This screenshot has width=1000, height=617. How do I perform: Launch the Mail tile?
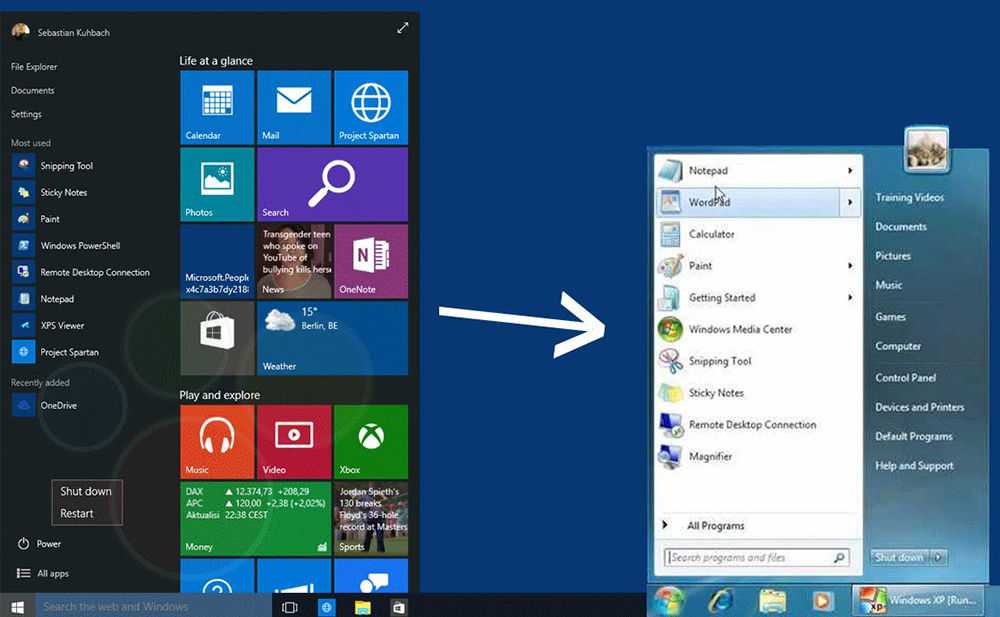(294, 107)
